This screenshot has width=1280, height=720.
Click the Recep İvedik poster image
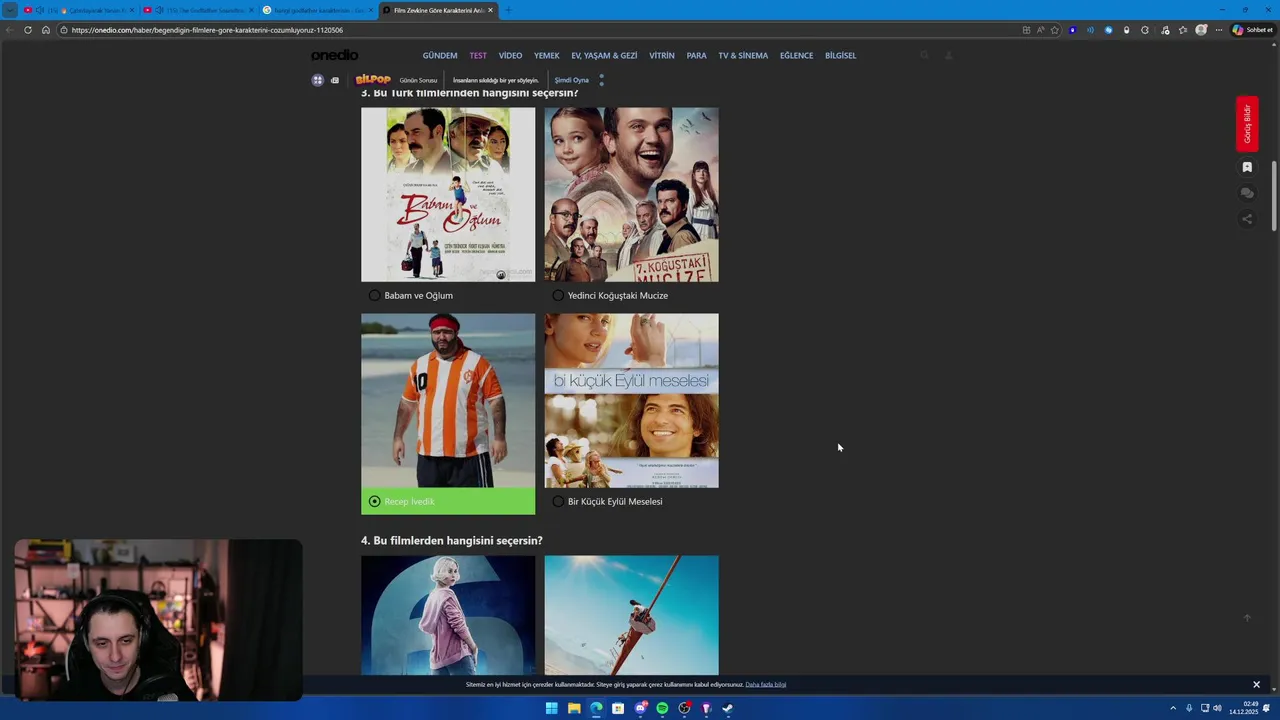coord(448,401)
